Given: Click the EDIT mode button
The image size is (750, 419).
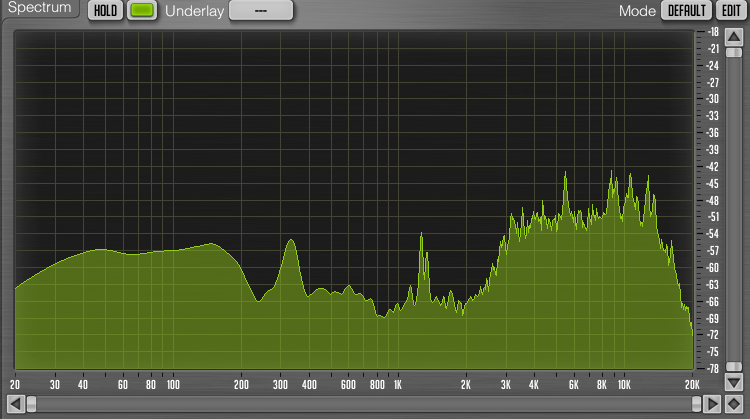Looking at the screenshot, I should (x=729, y=11).
